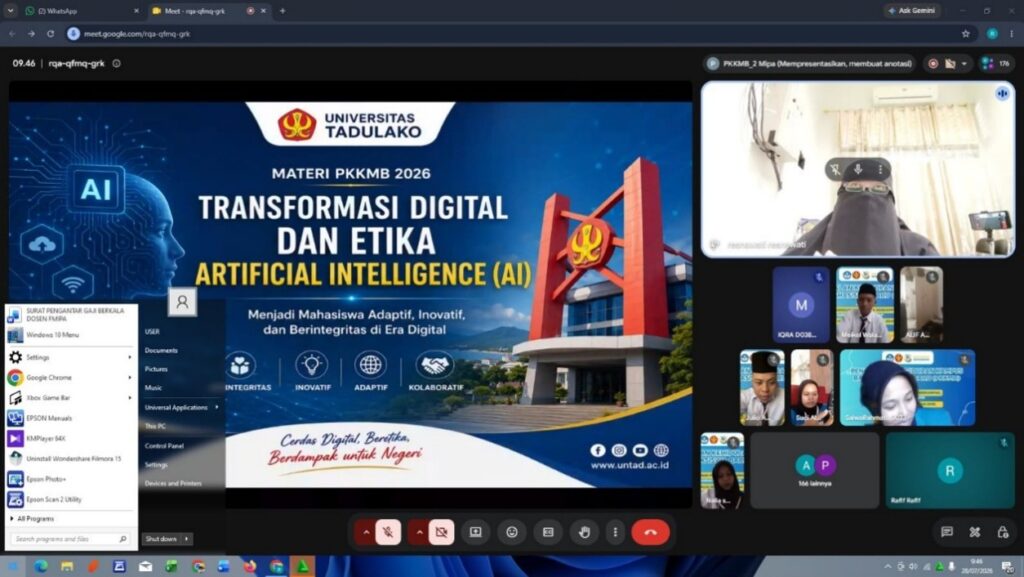
Task: Expand the dropdown arrow beside recording indicator
Action: click(964, 63)
